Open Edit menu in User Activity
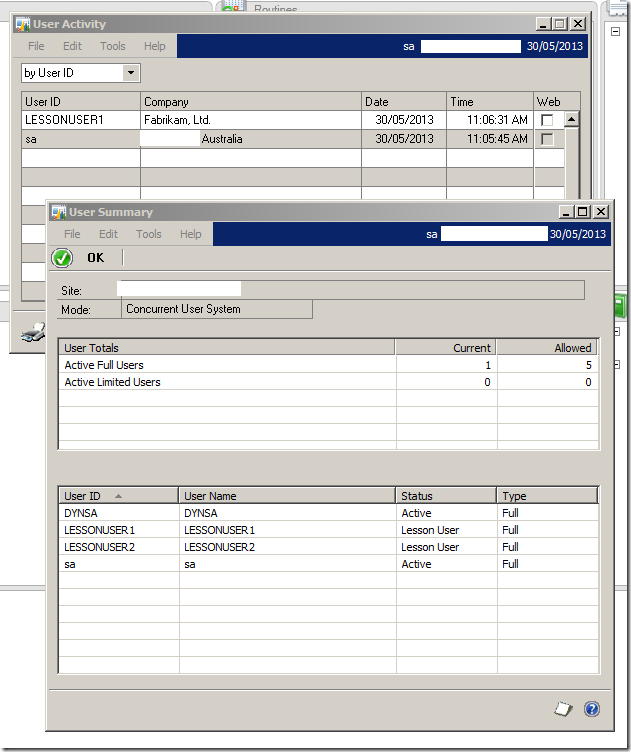This screenshot has height=752, width=631. [x=72, y=46]
